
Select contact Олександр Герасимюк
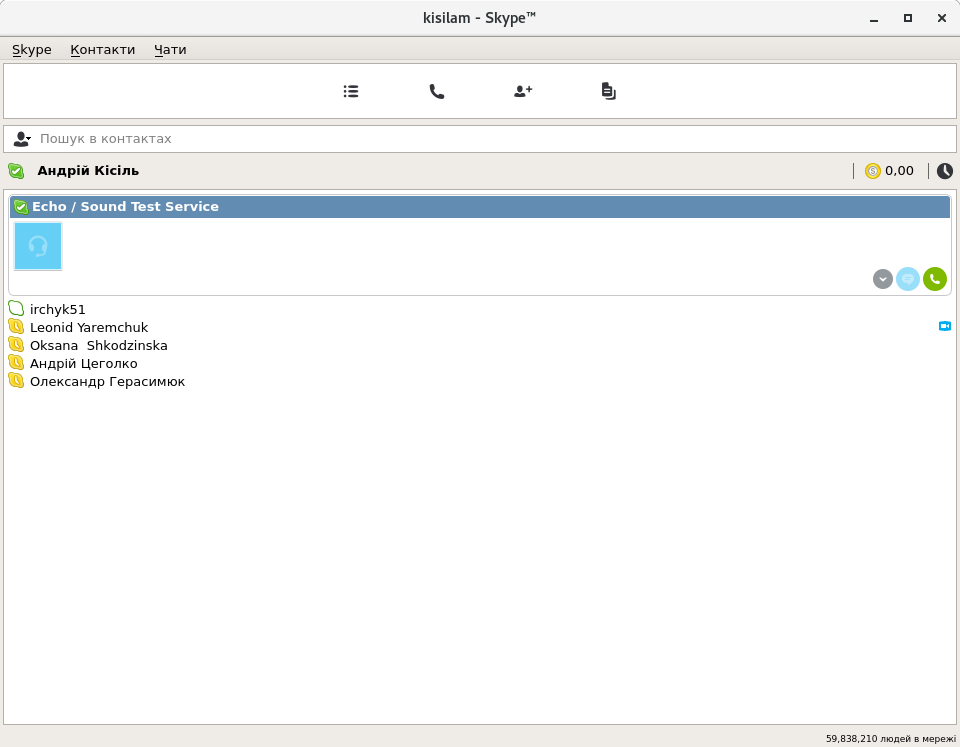(x=107, y=381)
